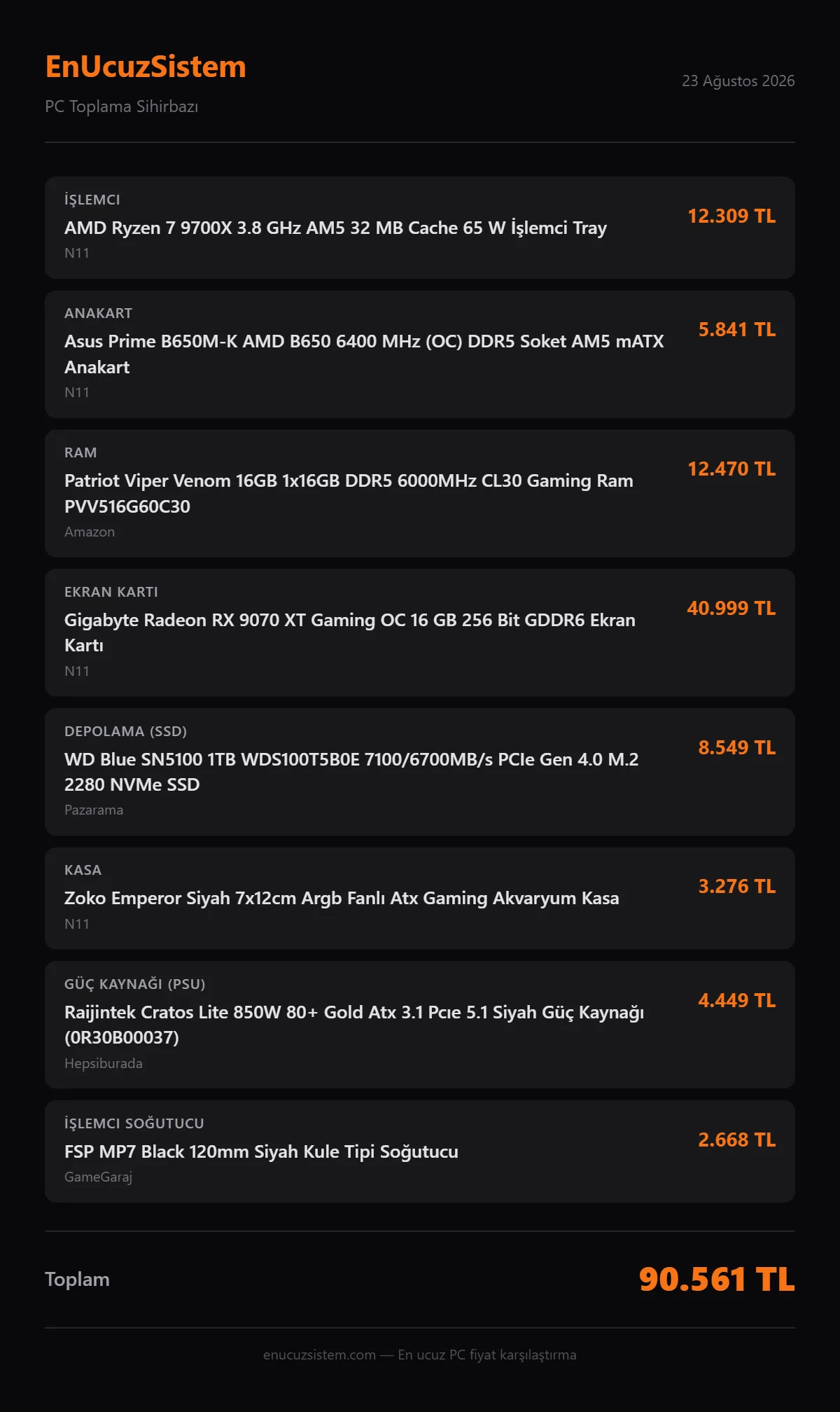
Task: Open the Zoko Emperor case entry
Action: 420,899
